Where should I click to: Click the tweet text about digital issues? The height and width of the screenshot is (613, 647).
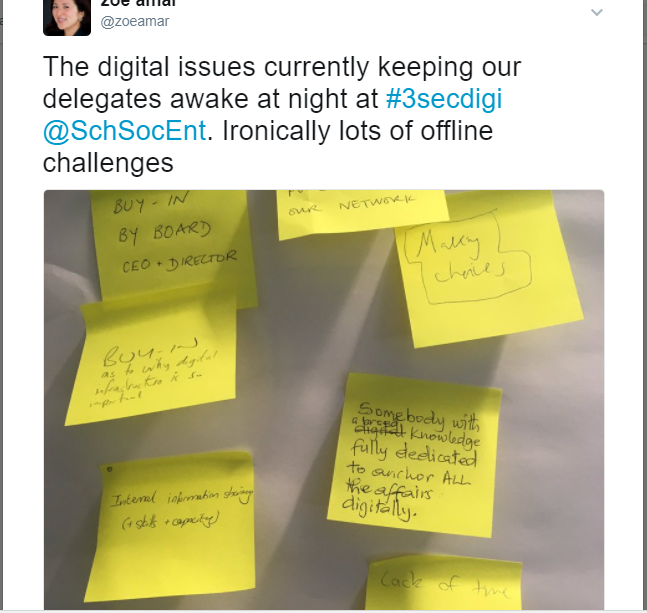282,114
